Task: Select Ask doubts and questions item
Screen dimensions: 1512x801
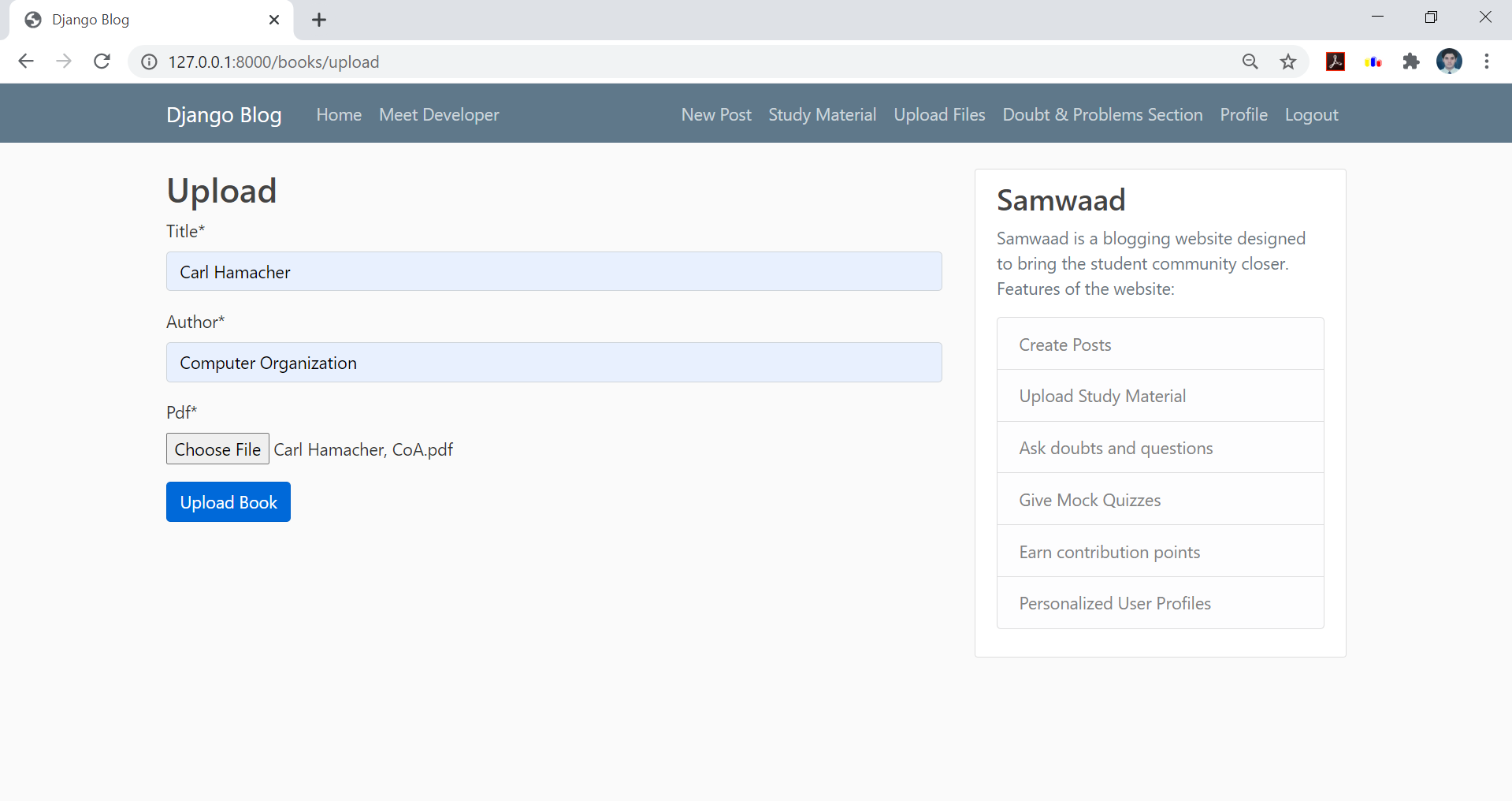Action: [1161, 448]
